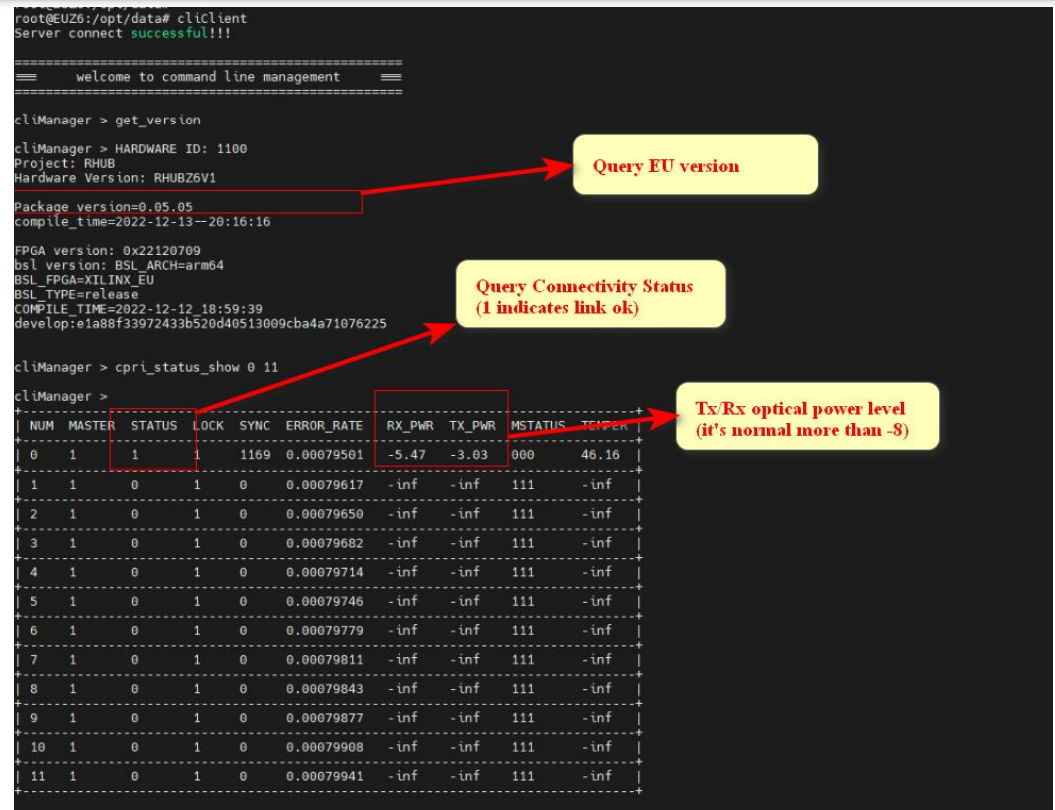Click the "Query Connectivity Status" callout note

tap(590, 295)
